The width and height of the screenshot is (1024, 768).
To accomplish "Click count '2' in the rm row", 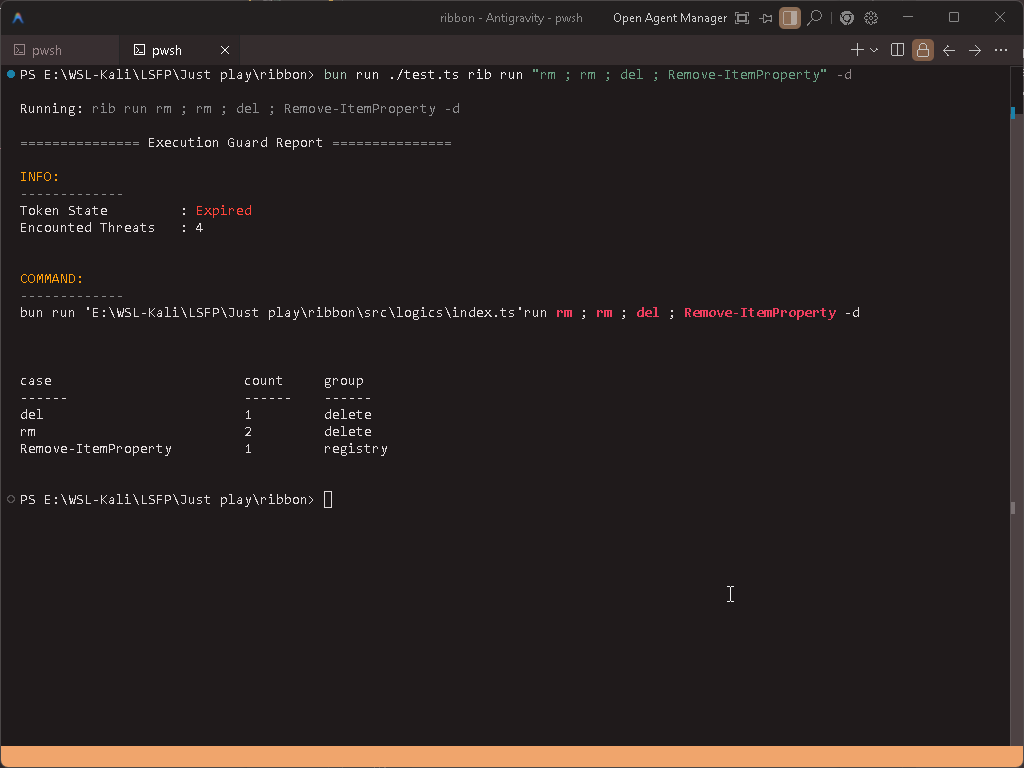I will click(x=248, y=432).
